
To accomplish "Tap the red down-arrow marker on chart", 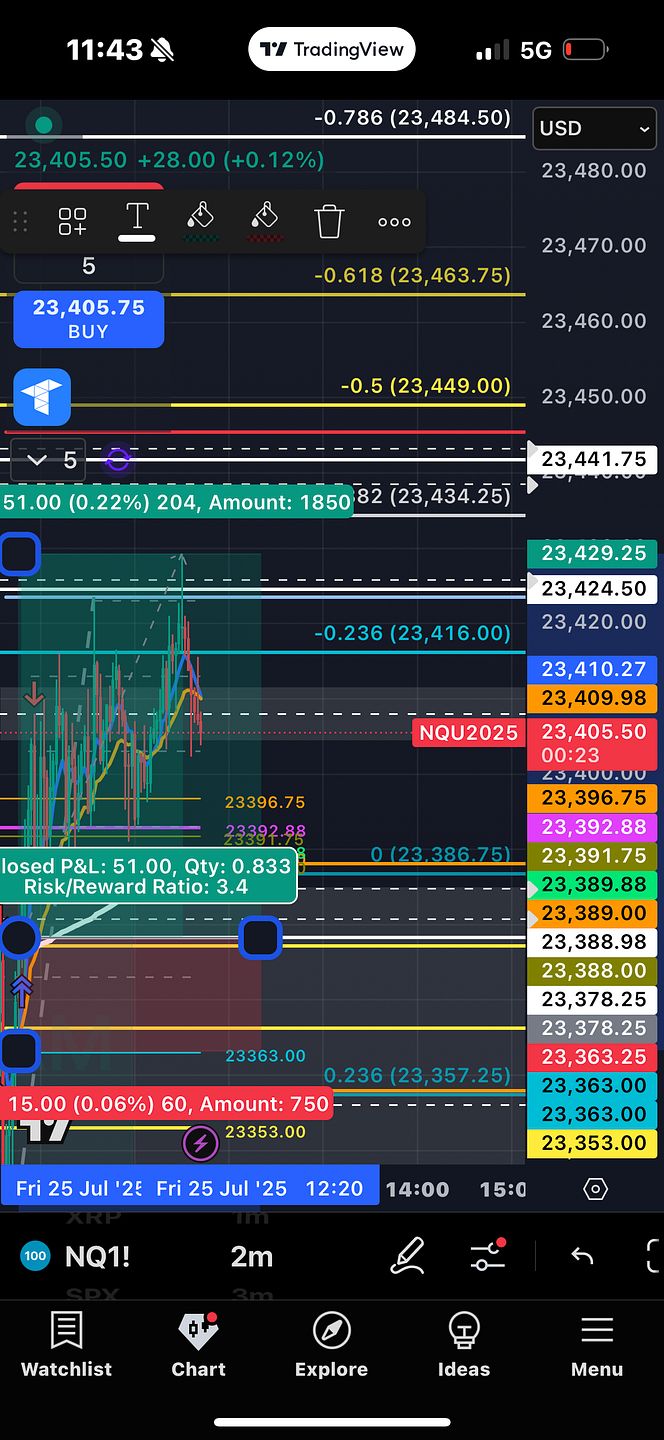I will coord(34,694).
